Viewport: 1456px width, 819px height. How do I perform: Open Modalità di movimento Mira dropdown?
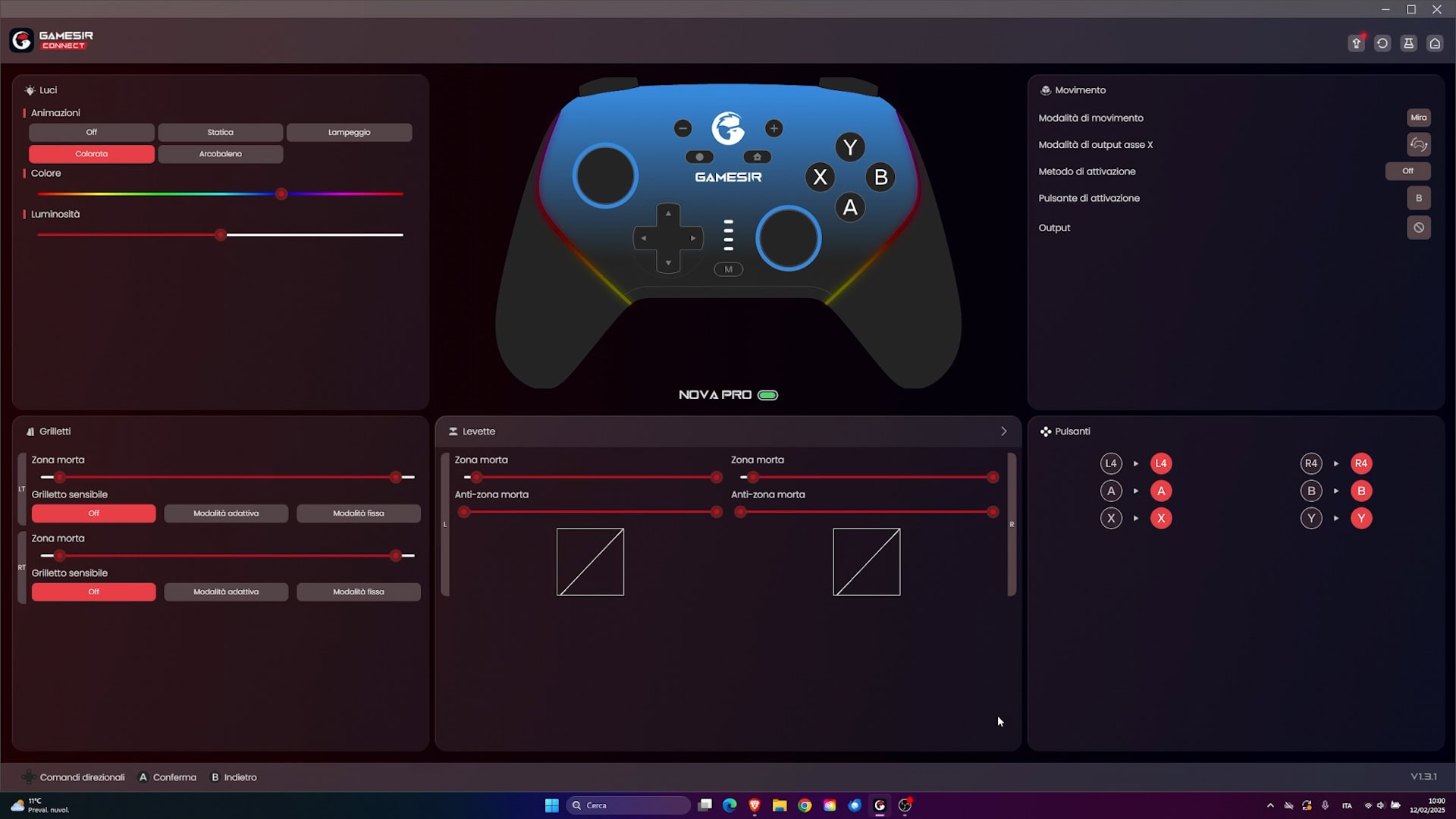coord(1418,118)
